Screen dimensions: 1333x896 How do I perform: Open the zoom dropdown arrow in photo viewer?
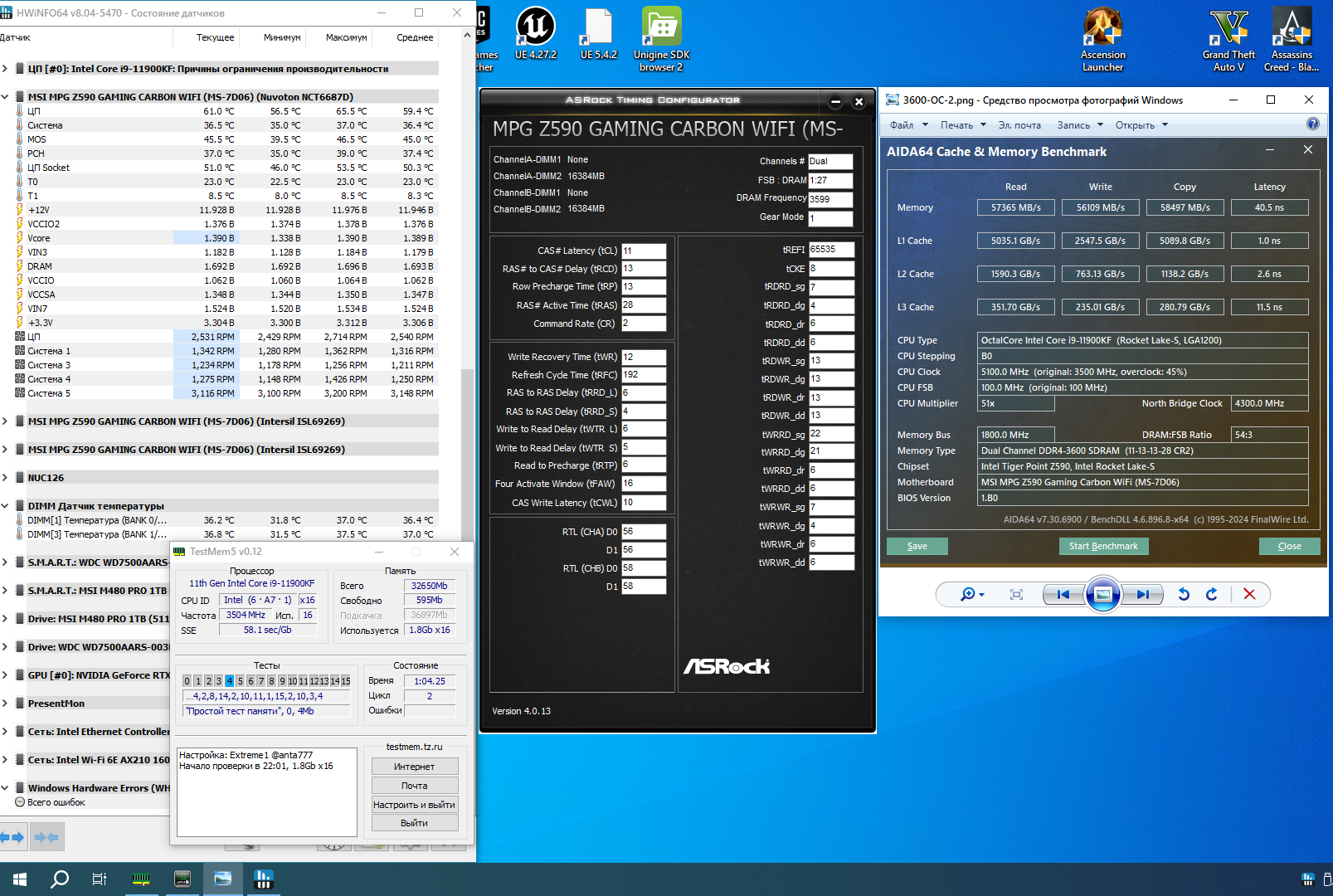[982, 595]
